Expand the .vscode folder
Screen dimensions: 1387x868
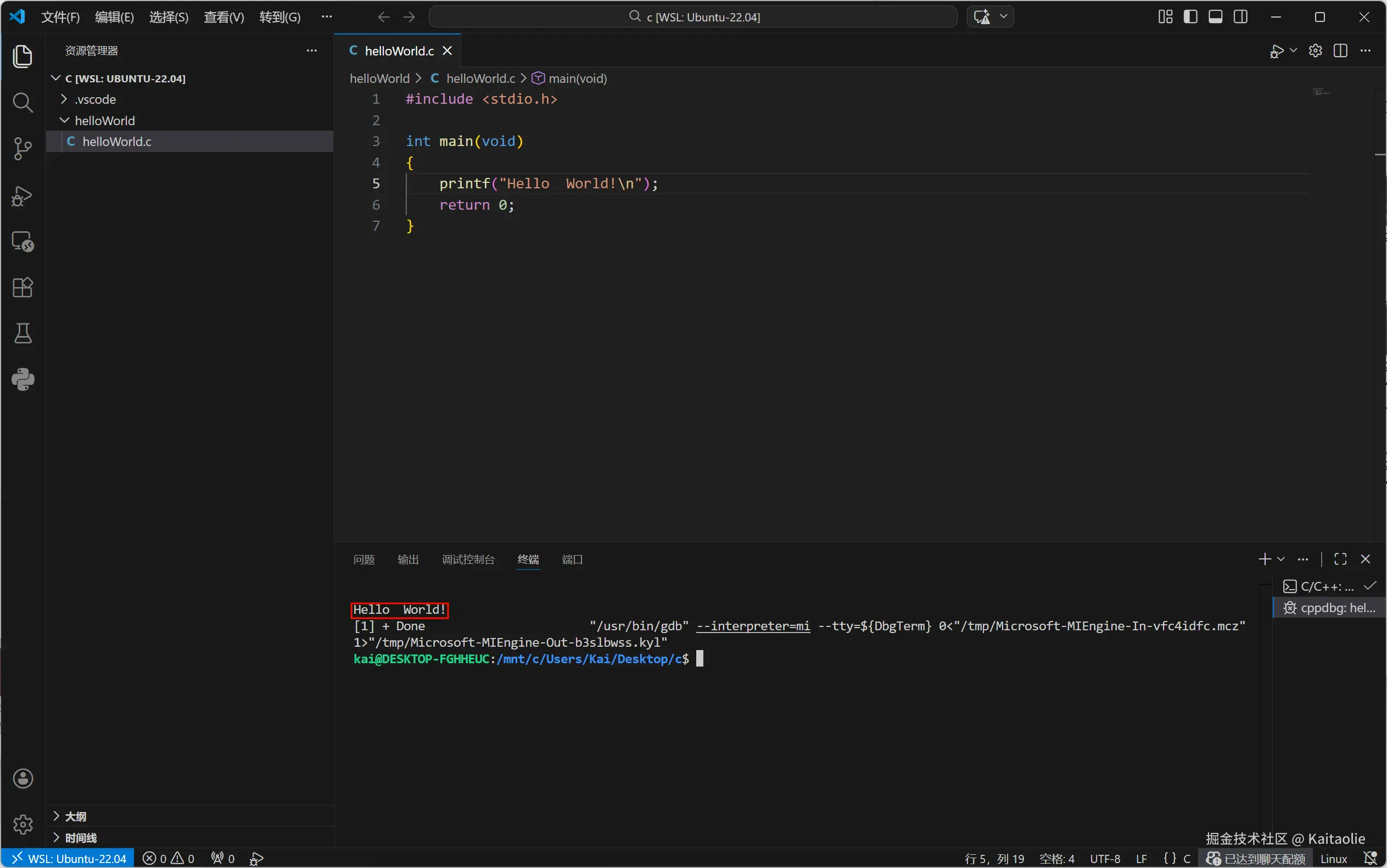(x=96, y=99)
